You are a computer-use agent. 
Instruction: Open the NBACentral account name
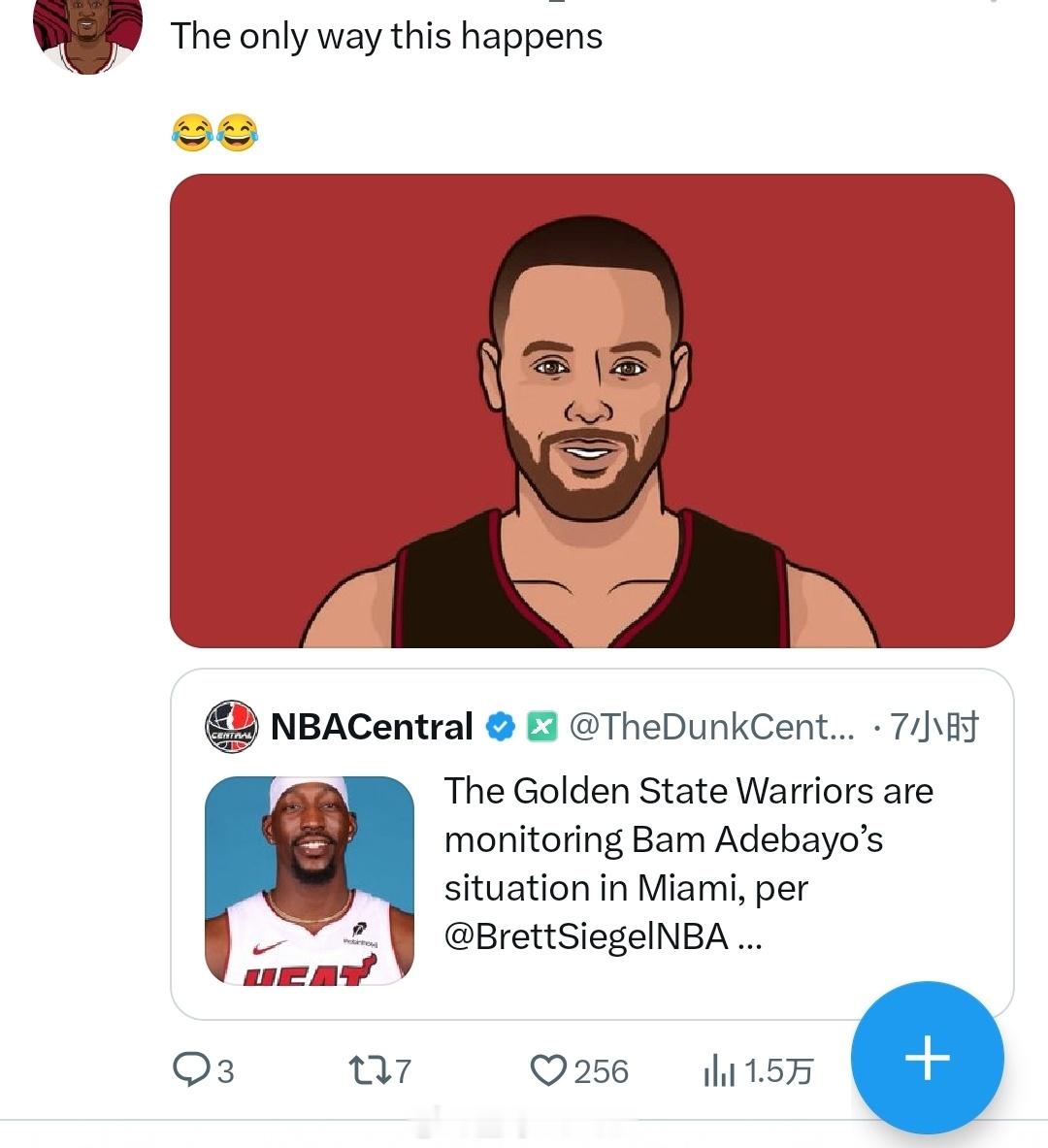372,727
